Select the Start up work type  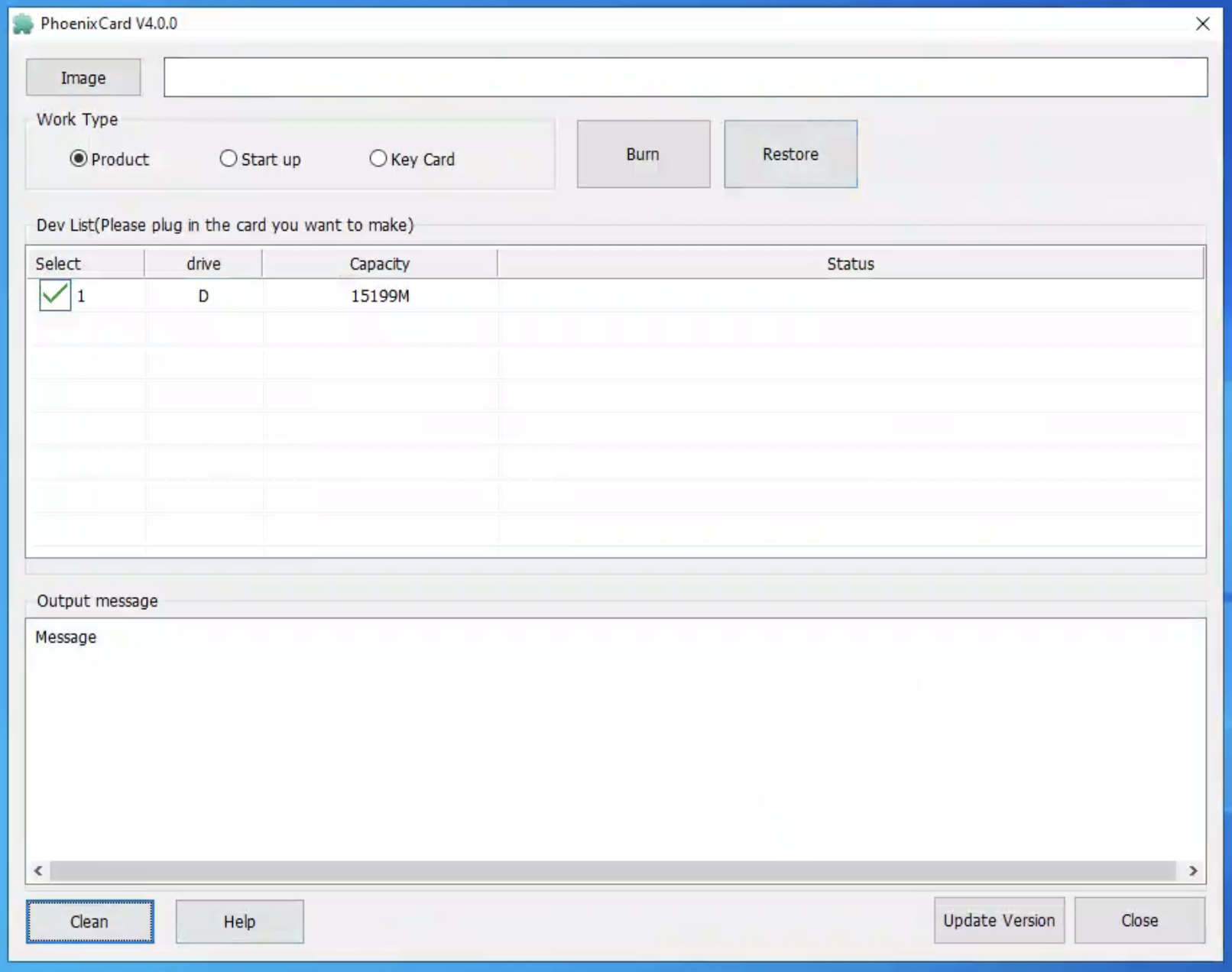[229, 159]
